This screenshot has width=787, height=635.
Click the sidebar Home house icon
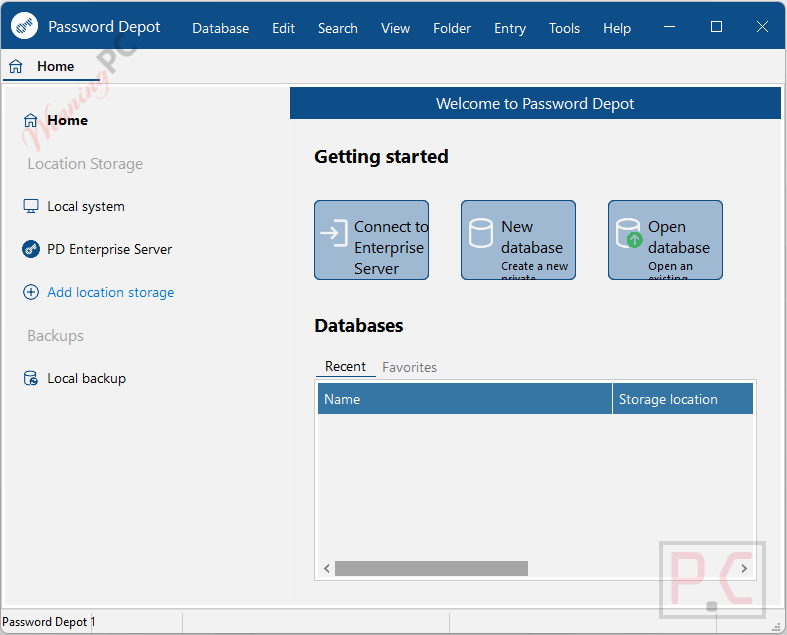coord(31,120)
